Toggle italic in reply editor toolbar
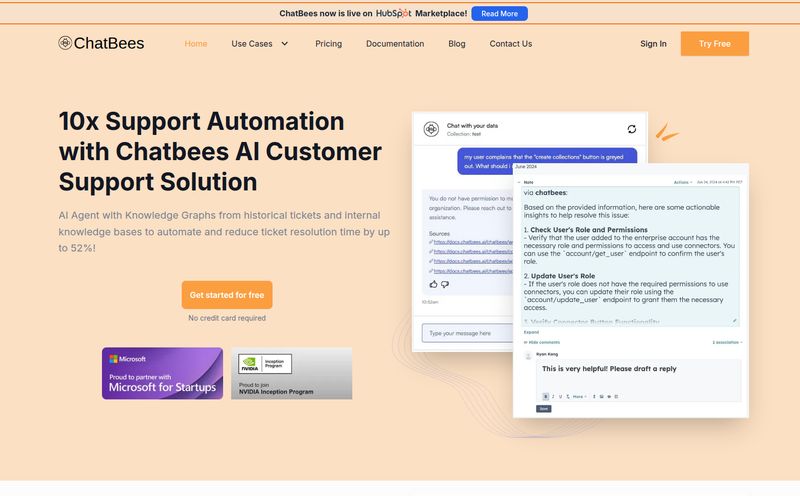800x496 pixels. [x=553, y=396]
